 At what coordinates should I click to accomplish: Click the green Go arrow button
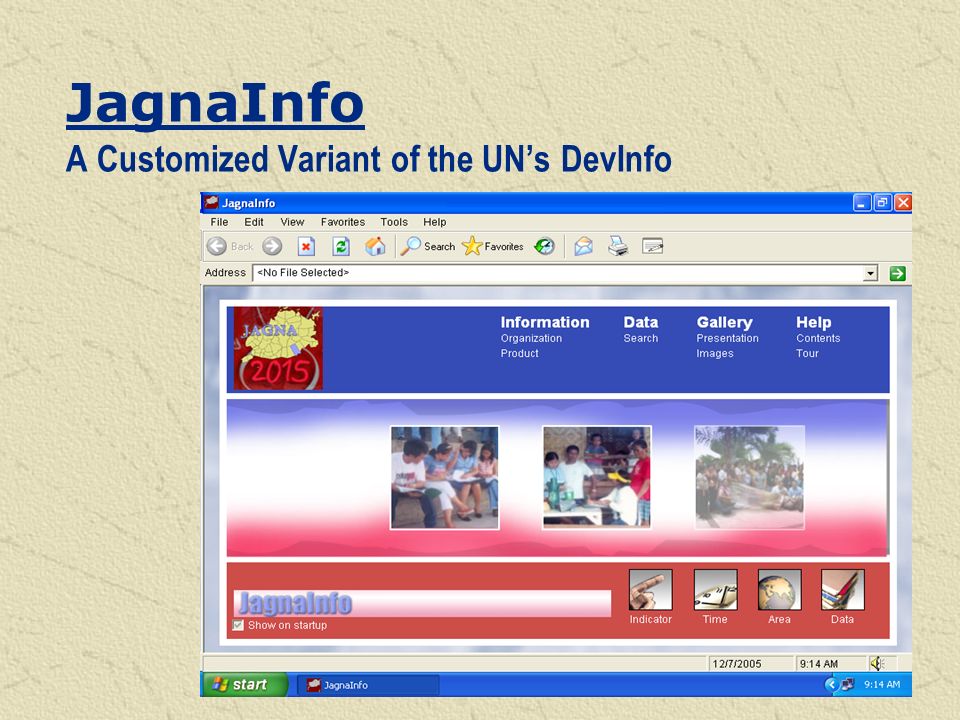pos(898,273)
